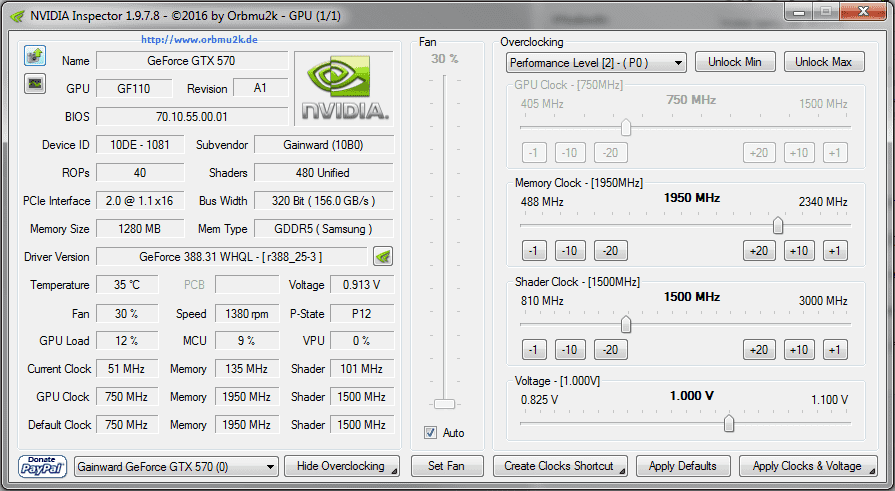Image resolution: width=895 pixels, height=491 pixels.
Task: Click the Shaders value 480 Unified
Action: point(324,172)
